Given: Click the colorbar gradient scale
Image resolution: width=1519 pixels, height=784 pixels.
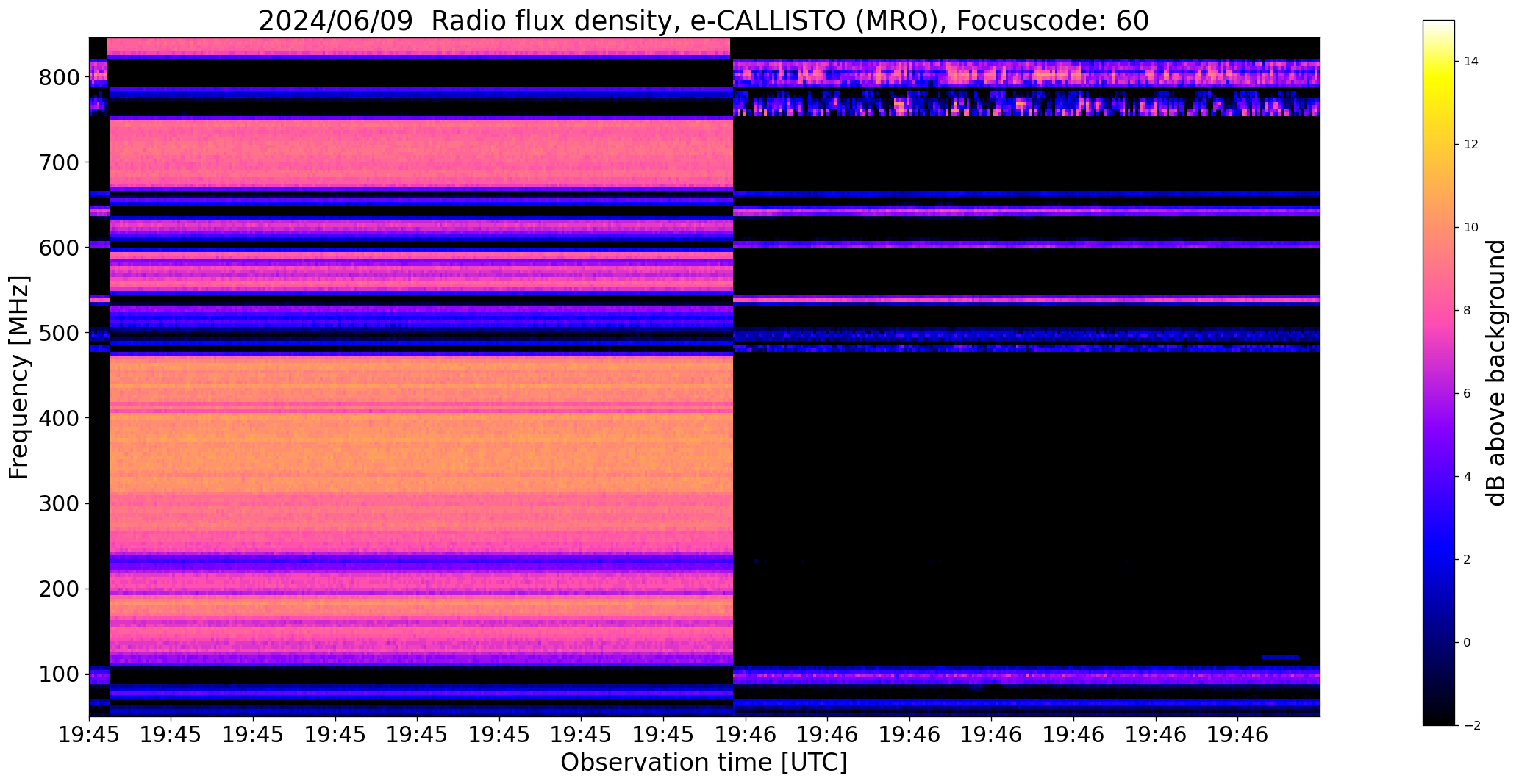Looking at the screenshot, I should [x=1439, y=373].
